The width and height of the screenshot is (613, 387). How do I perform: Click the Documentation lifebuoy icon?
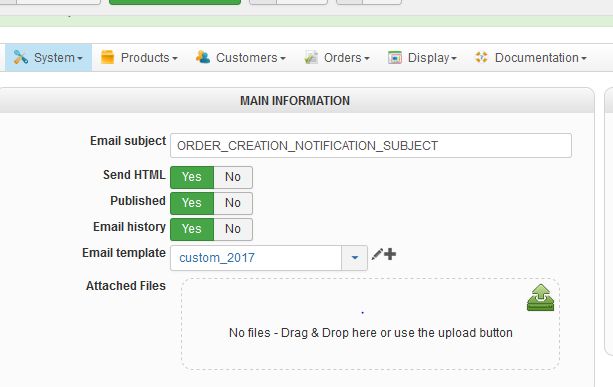482,57
